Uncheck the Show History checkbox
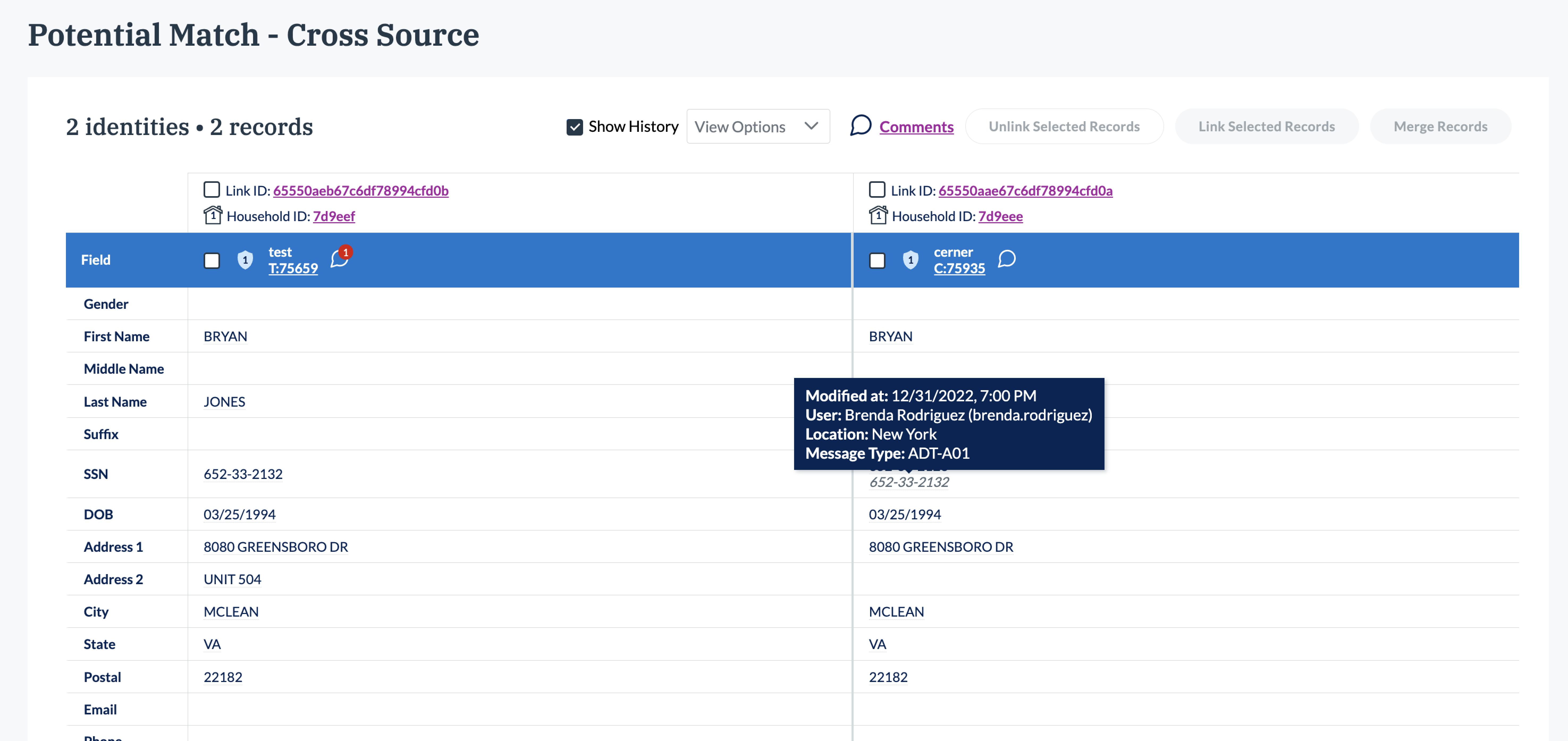The height and width of the screenshot is (741, 1568). [574, 127]
